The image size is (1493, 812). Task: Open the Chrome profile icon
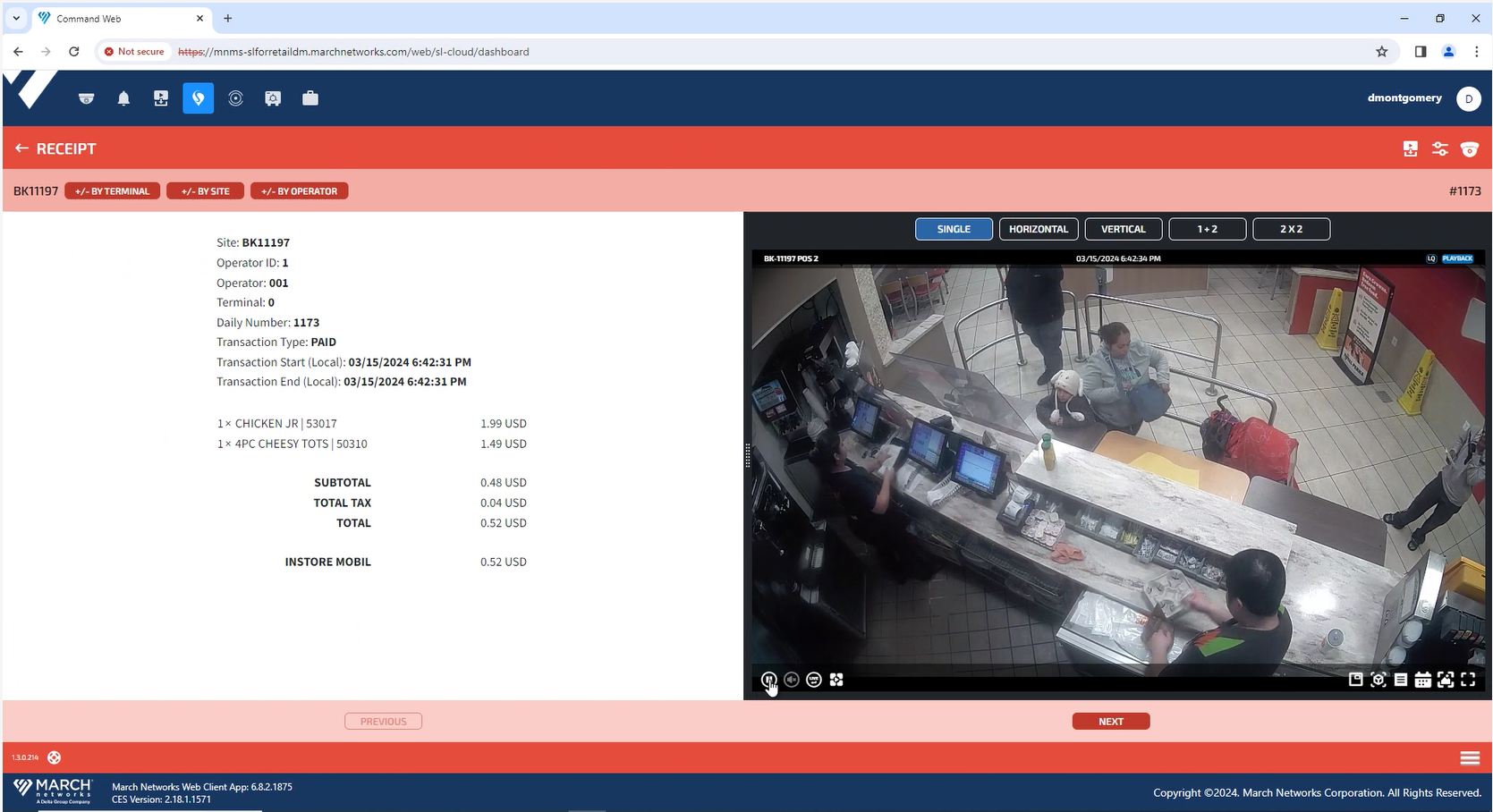1448,52
